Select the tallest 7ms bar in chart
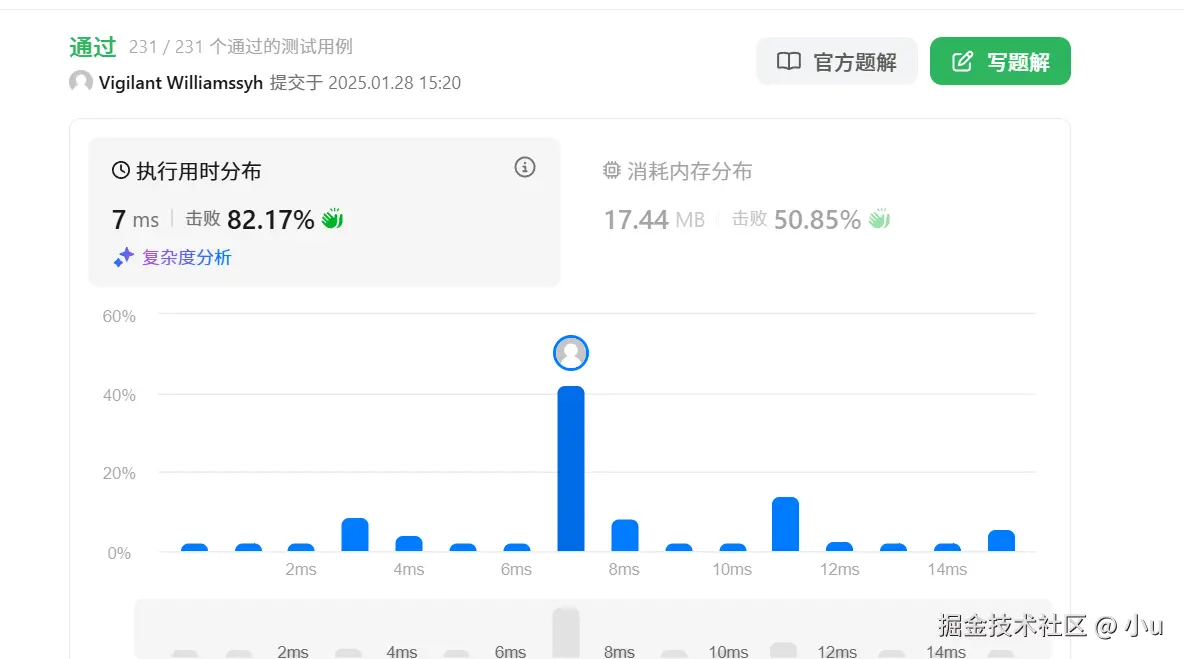The height and width of the screenshot is (659, 1184). [571, 469]
